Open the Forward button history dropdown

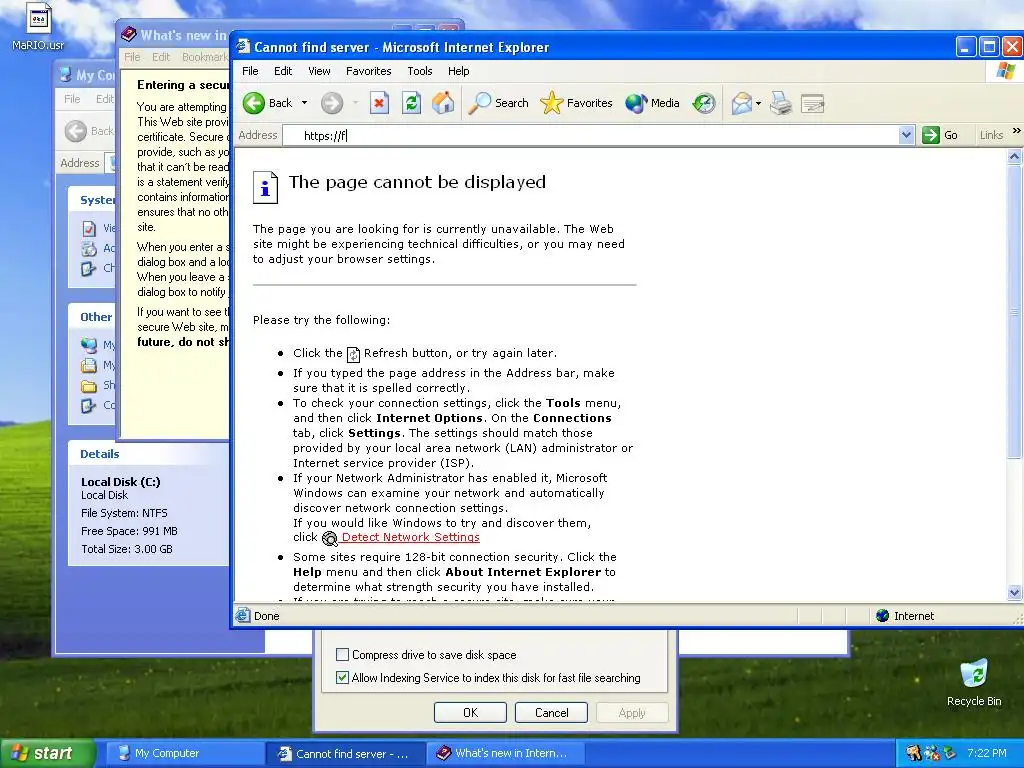(x=355, y=103)
